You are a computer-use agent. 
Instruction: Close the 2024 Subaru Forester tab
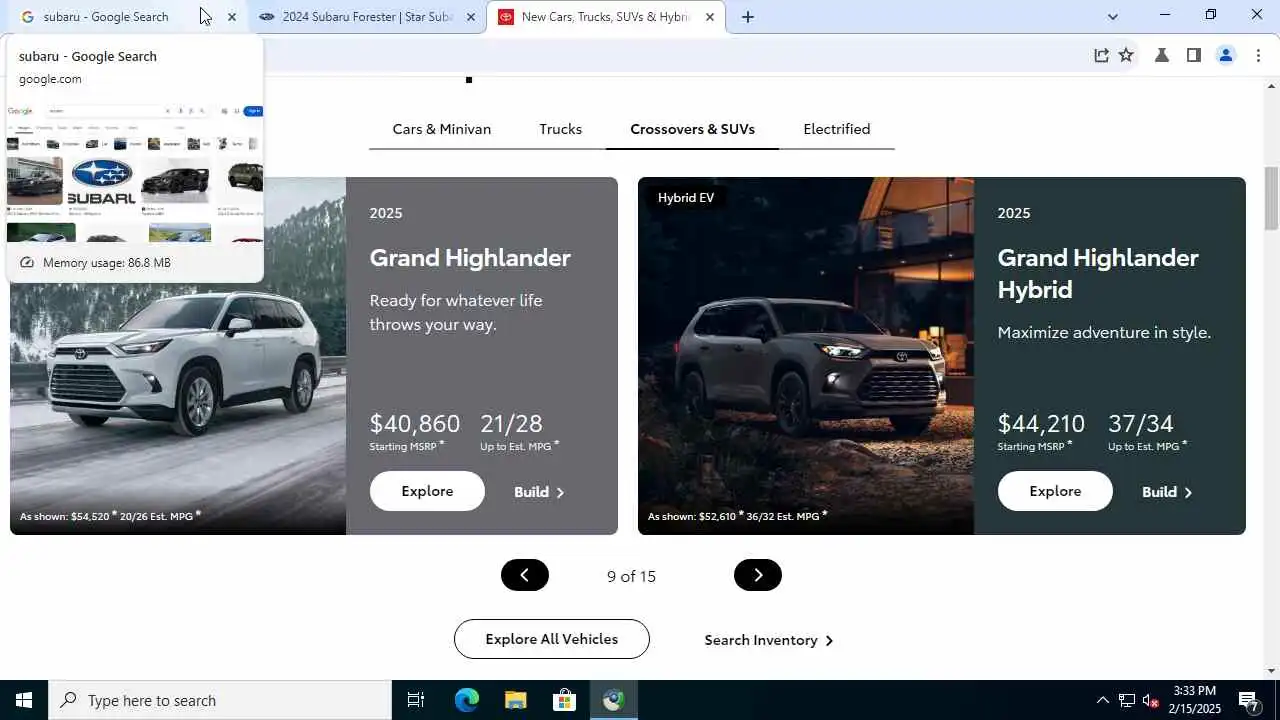(x=471, y=17)
